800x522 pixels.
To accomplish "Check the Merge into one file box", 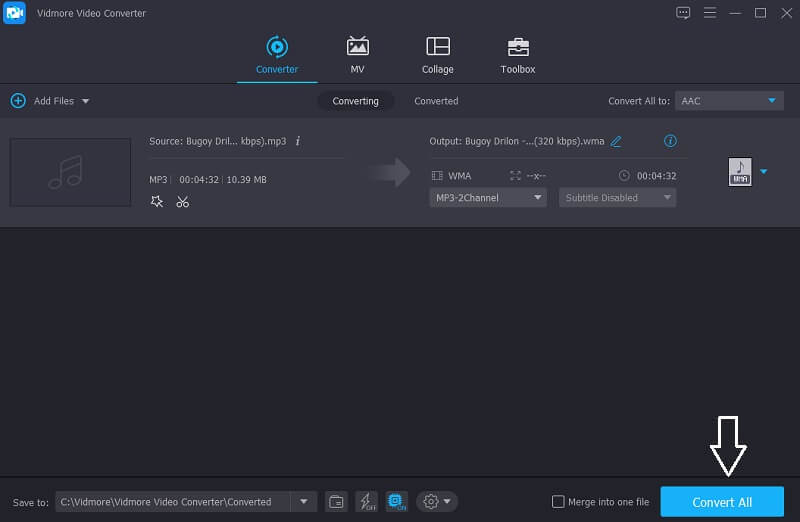I will [x=558, y=502].
